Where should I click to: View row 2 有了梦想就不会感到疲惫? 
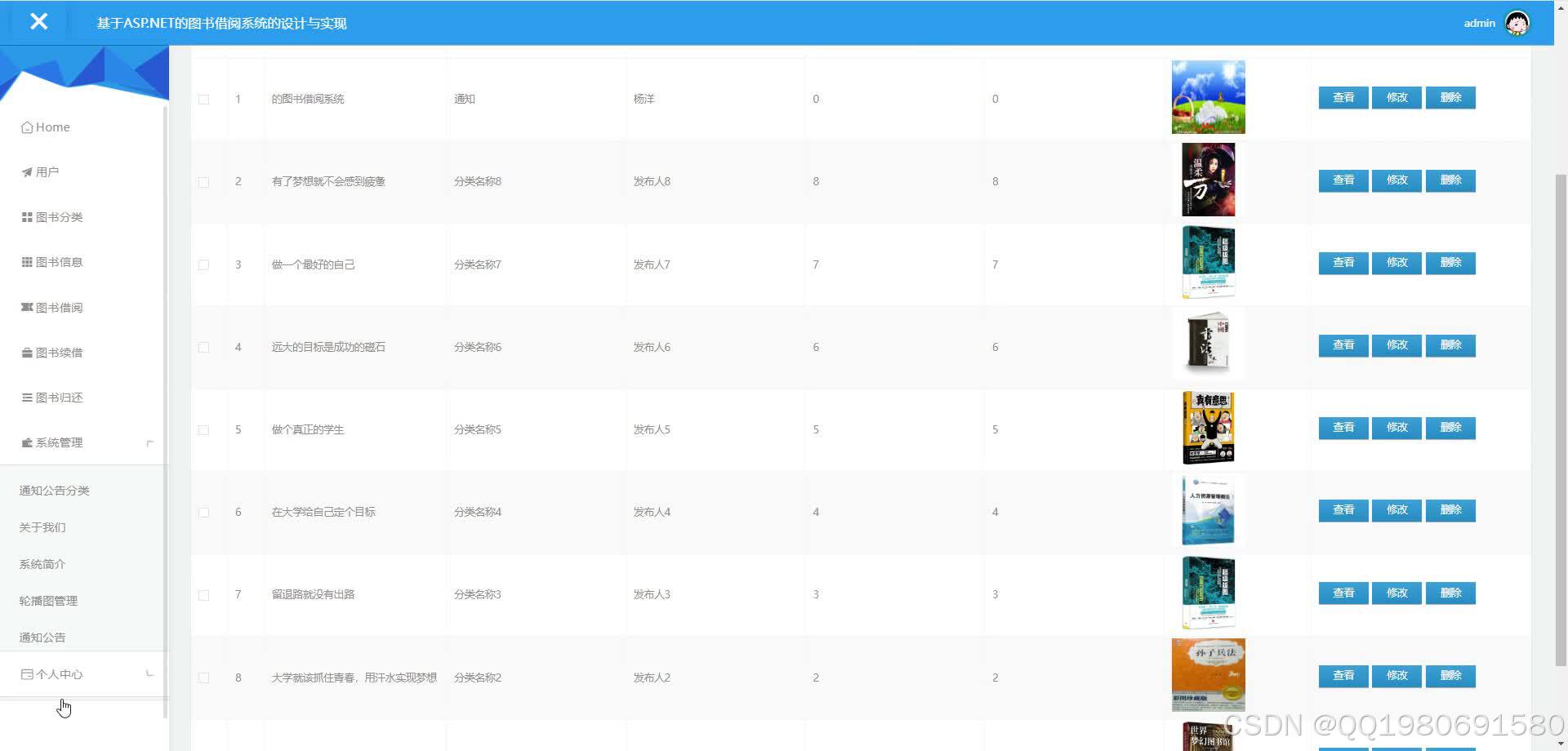point(1343,180)
